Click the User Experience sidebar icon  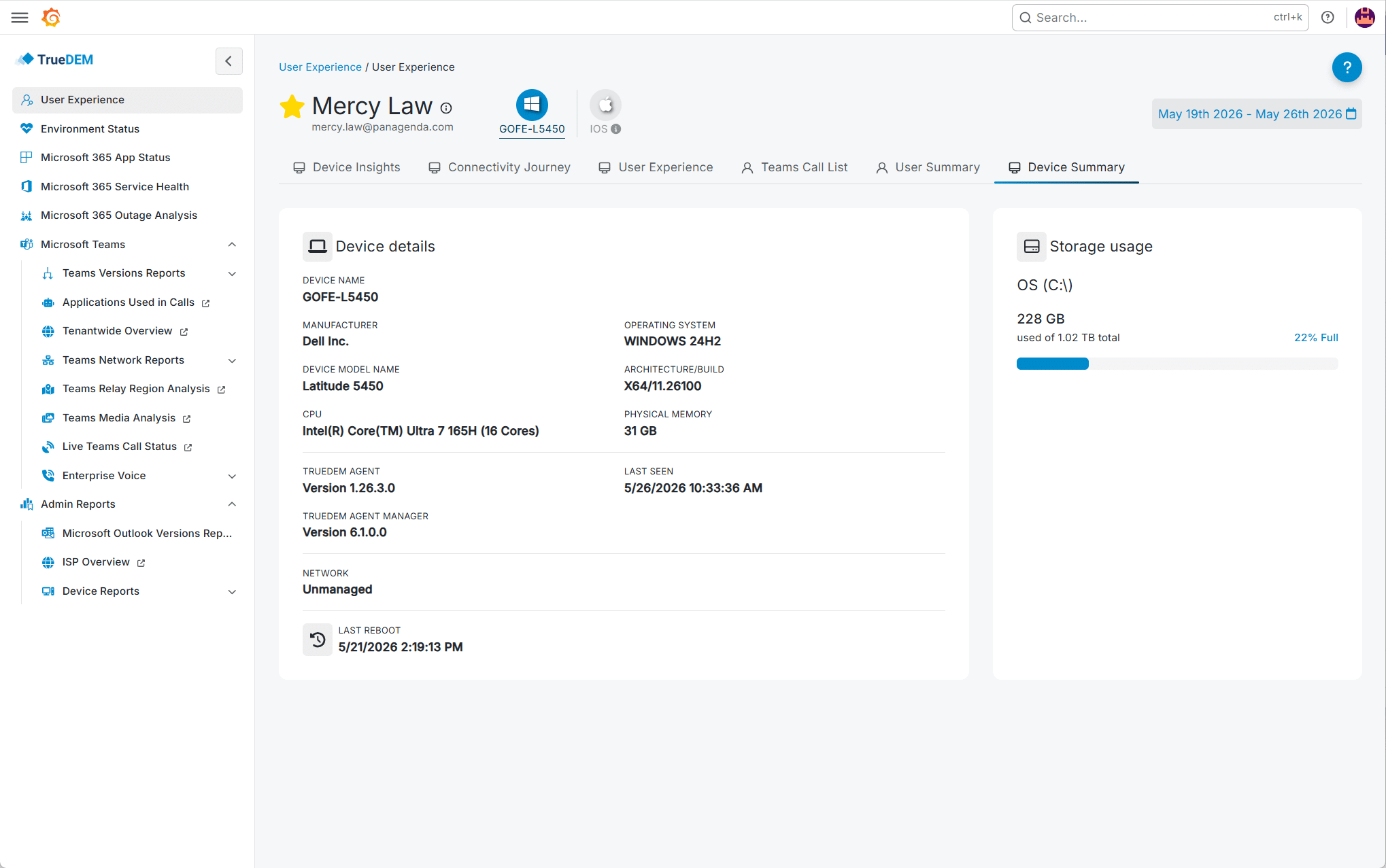pos(27,100)
